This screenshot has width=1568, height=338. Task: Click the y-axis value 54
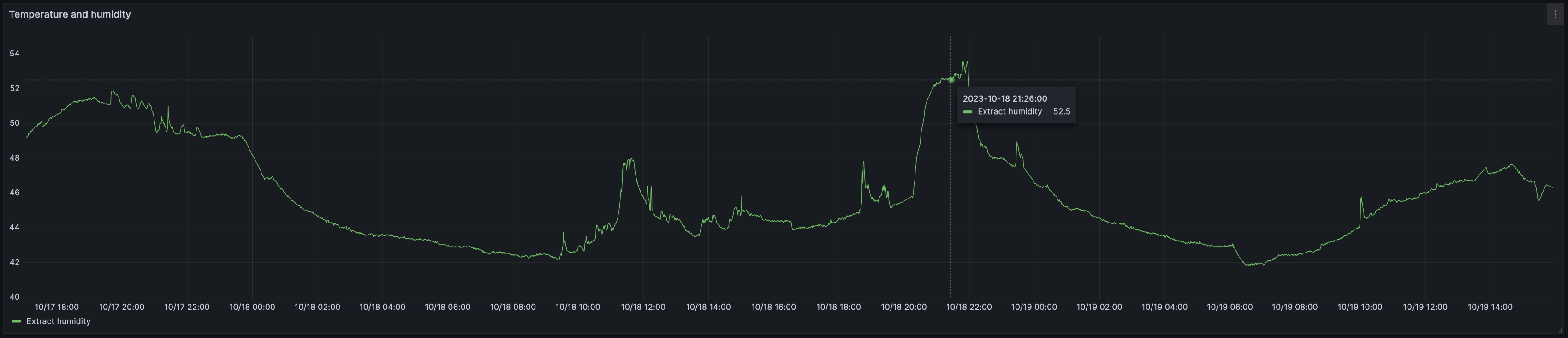(15, 54)
